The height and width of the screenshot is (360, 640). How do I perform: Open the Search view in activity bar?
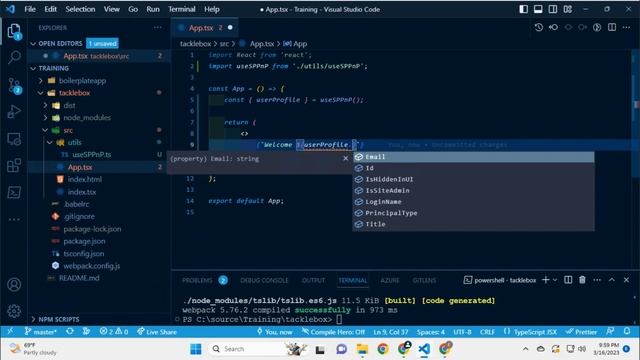(14, 58)
